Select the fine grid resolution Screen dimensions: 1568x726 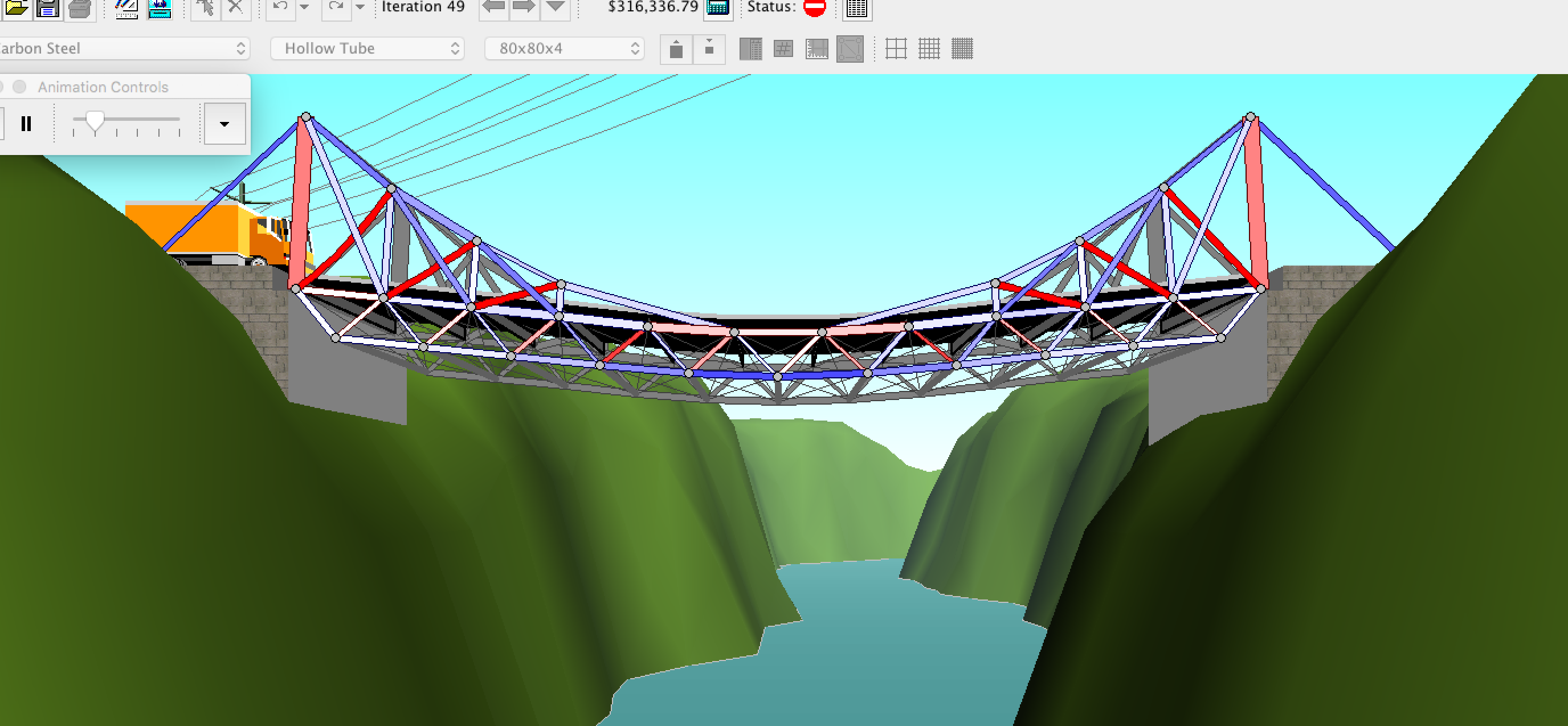(x=962, y=48)
